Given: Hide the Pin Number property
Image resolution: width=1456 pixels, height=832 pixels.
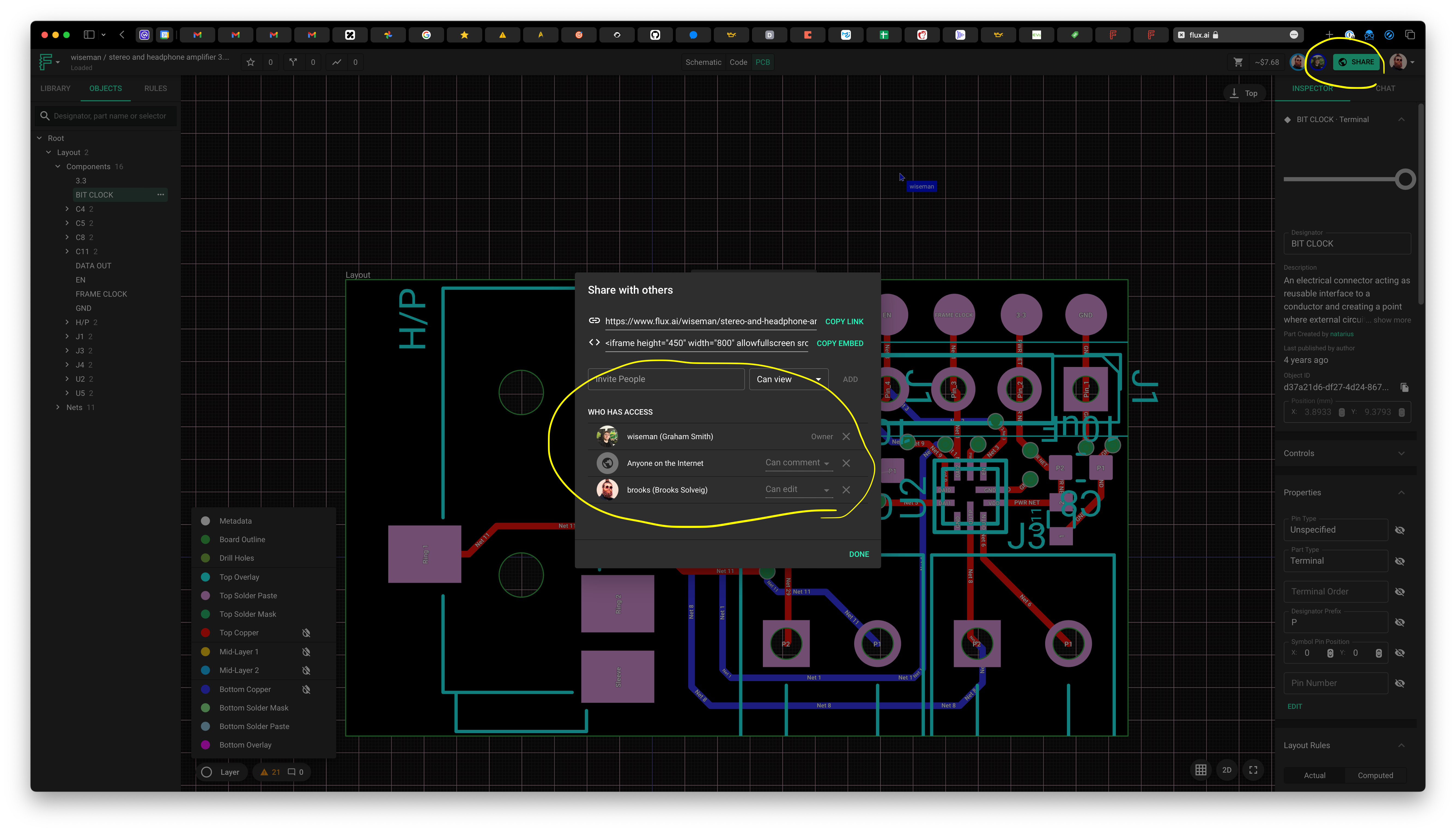Looking at the screenshot, I should pos(1400,683).
